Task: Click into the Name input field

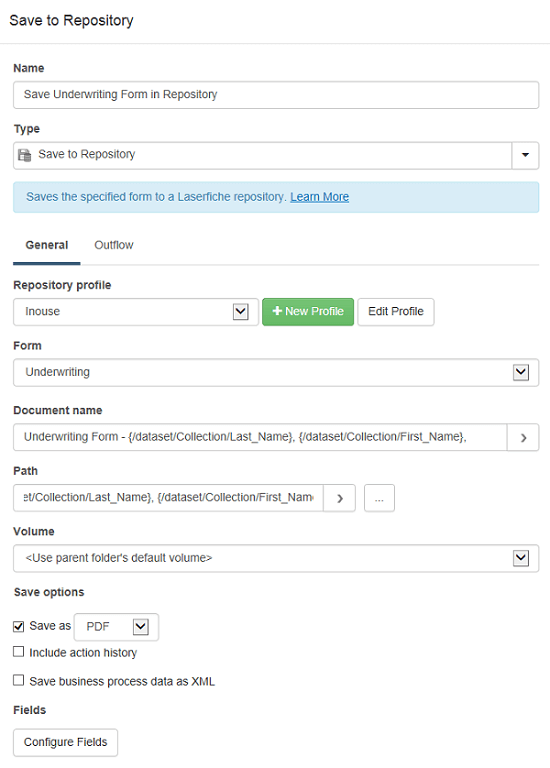Action: (x=276, y=95)
